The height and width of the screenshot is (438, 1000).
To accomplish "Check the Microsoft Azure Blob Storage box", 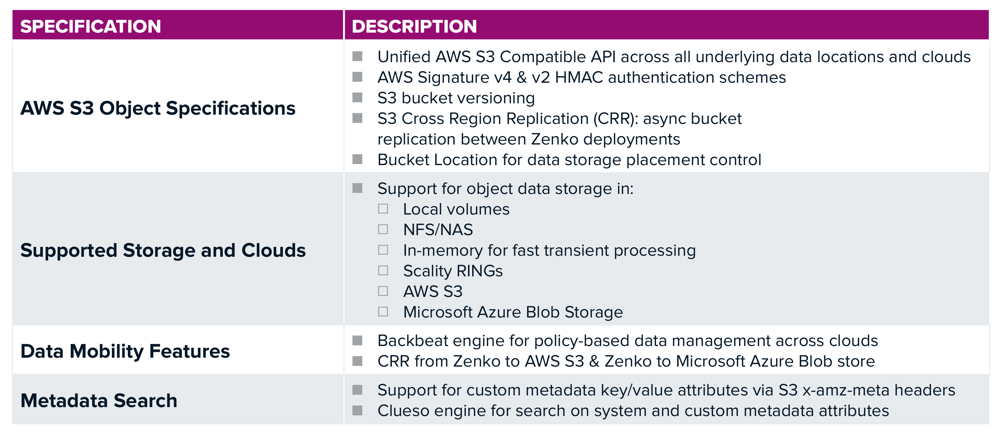I will [383, 312].
